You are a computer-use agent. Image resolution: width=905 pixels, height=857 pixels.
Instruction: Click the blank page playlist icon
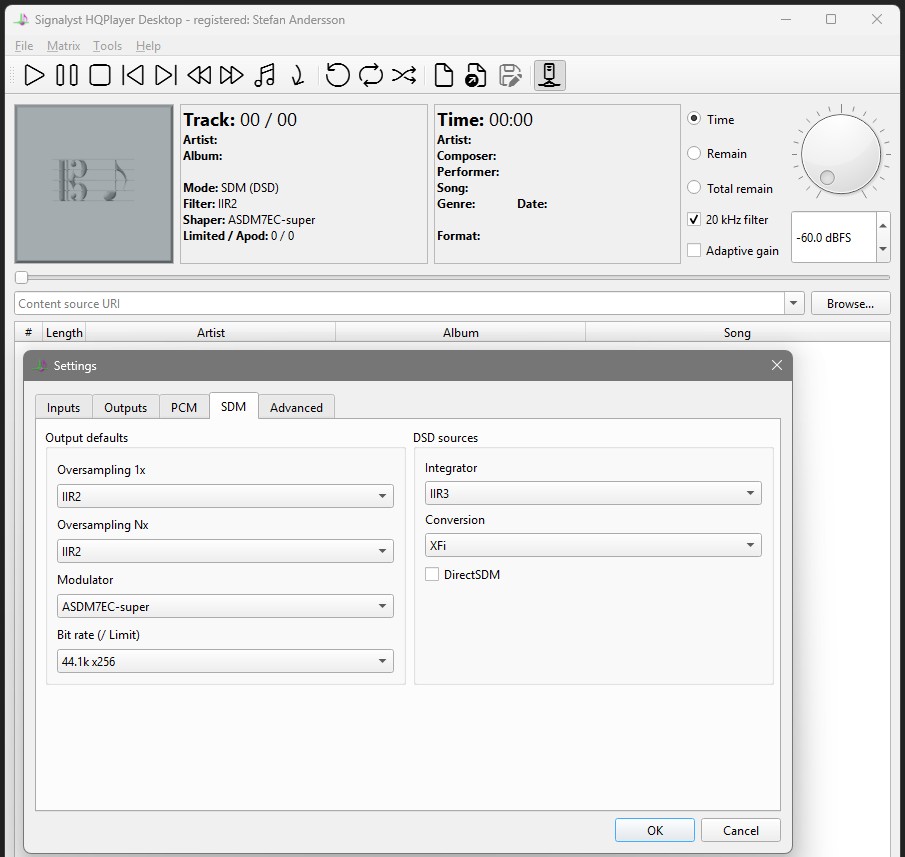tap(443, 75)
